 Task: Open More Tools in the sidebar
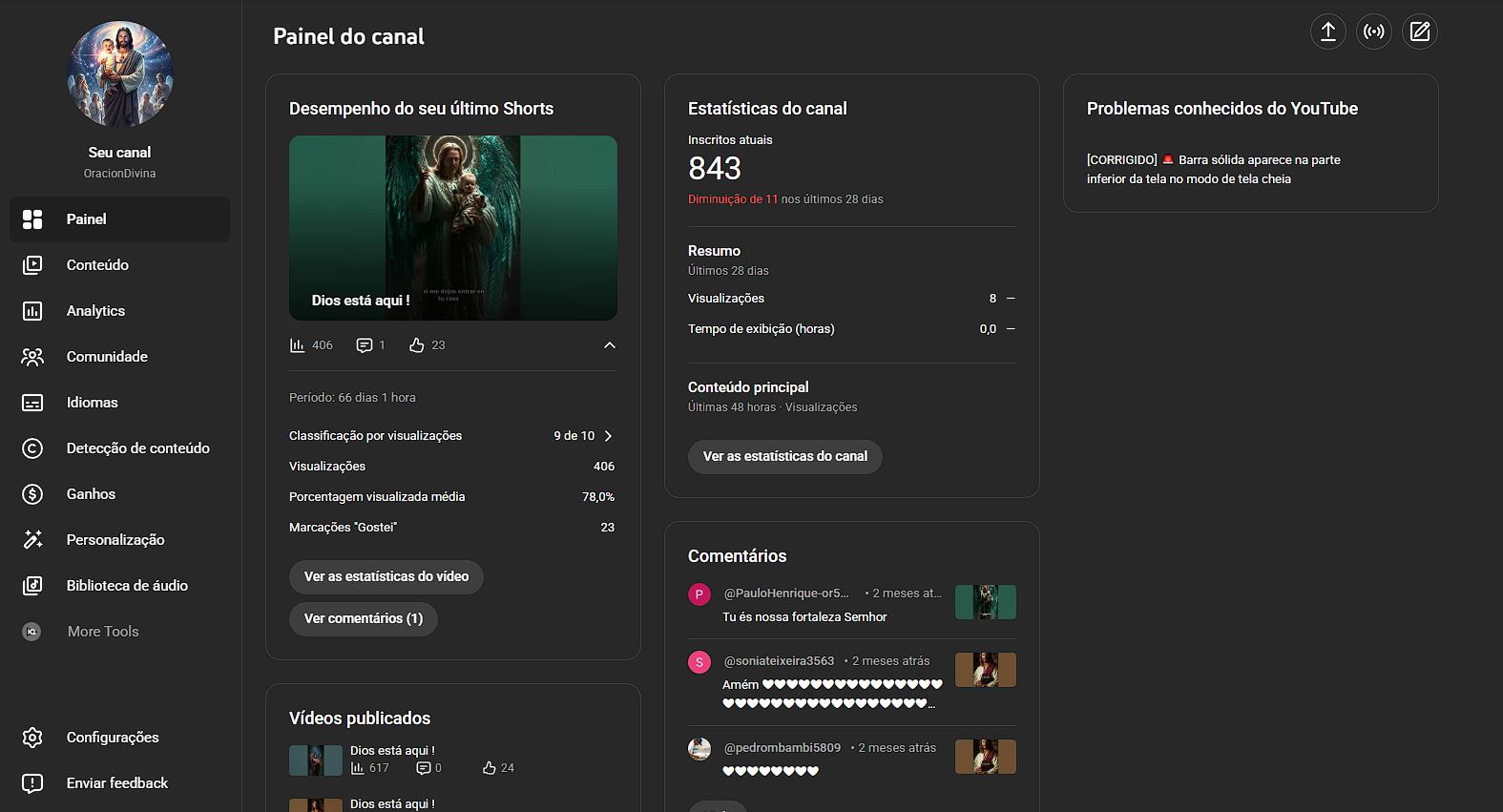pos(120,632)
